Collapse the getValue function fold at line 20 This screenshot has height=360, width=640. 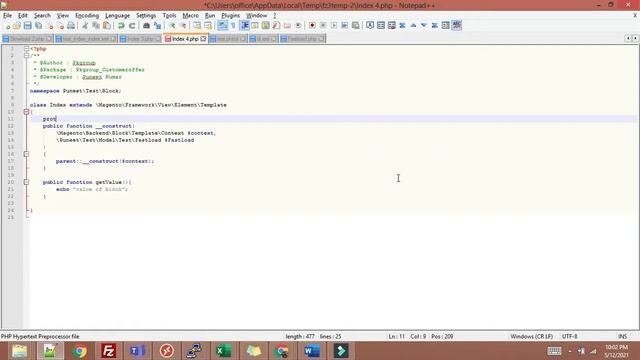pos(26,182)
